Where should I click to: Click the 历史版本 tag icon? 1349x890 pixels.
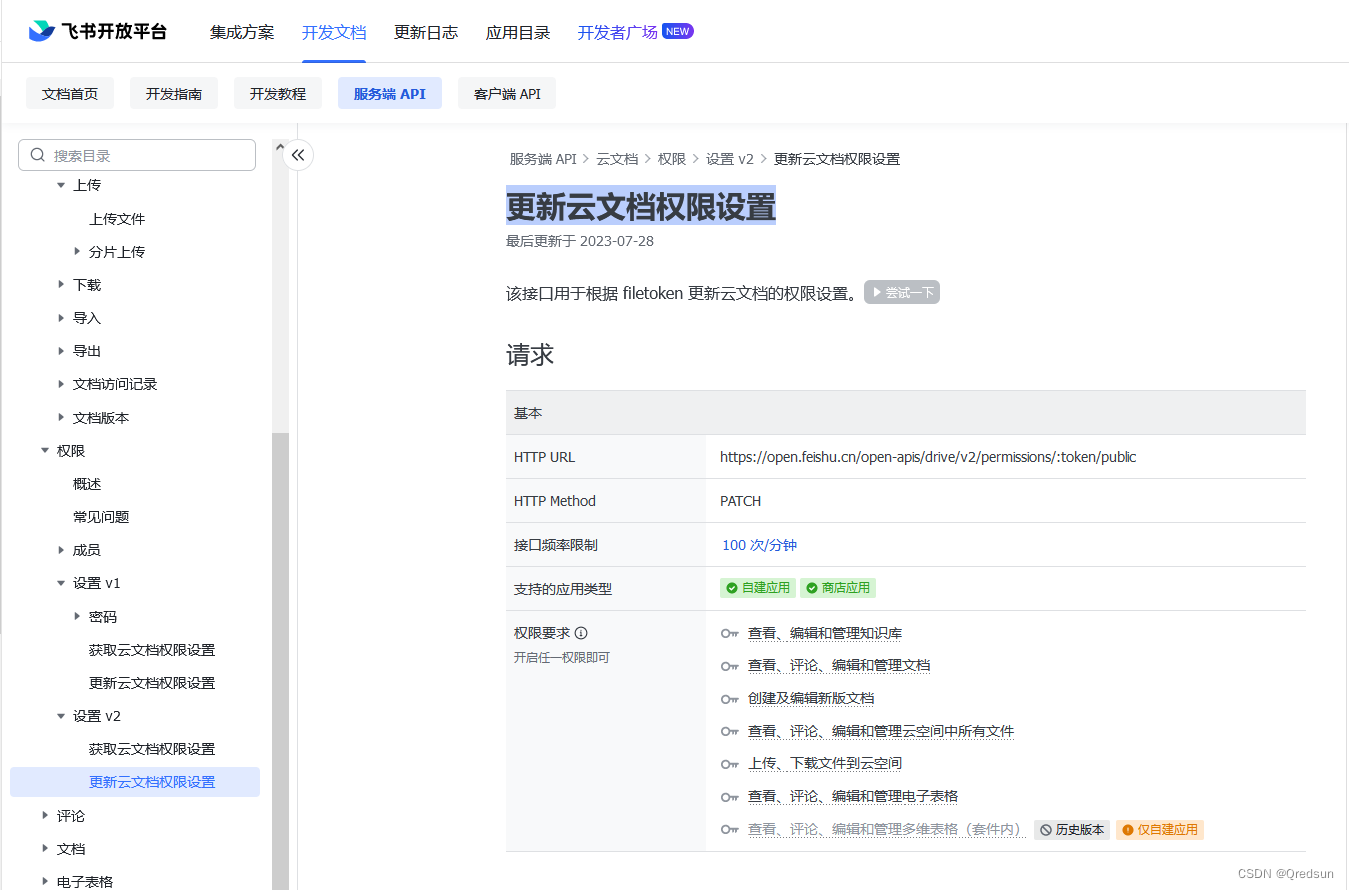(x=1046, y=830)
